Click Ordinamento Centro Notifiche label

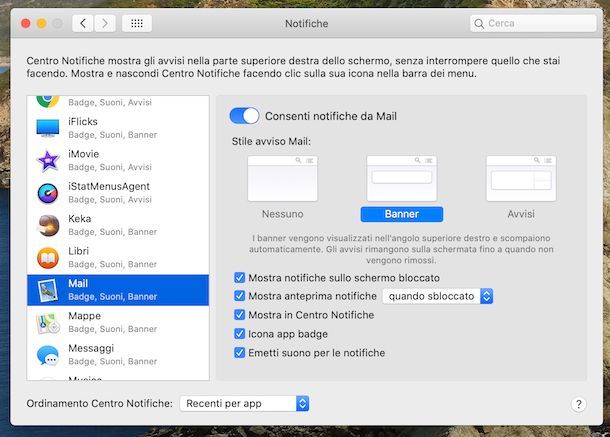click(100, 404)
